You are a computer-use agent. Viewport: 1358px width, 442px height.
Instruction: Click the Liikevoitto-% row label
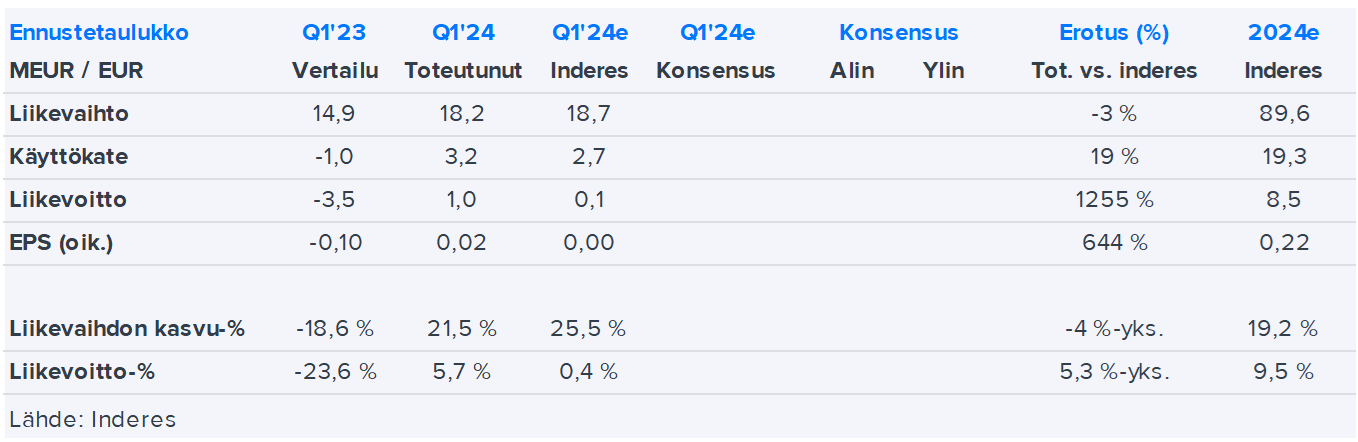pos(82,372)
